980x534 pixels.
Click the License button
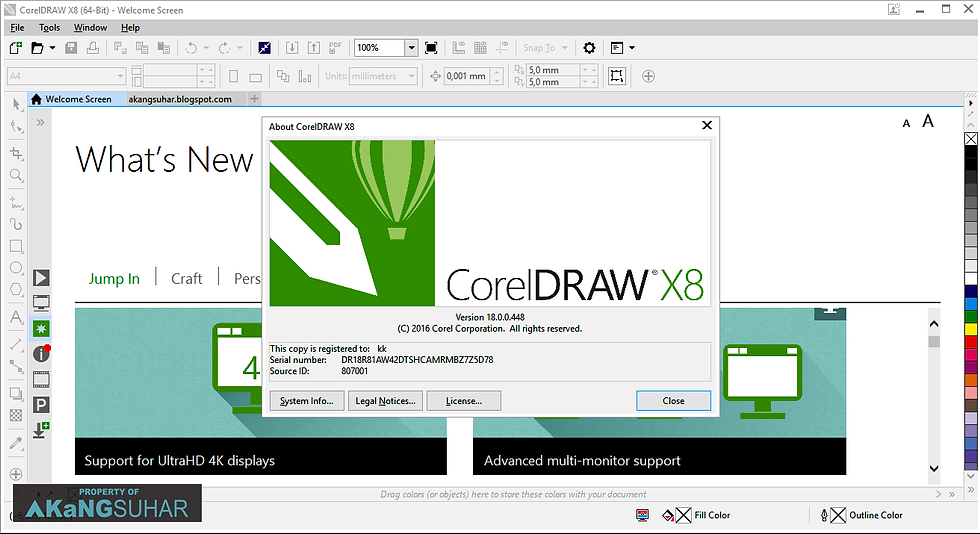point(464,401)
